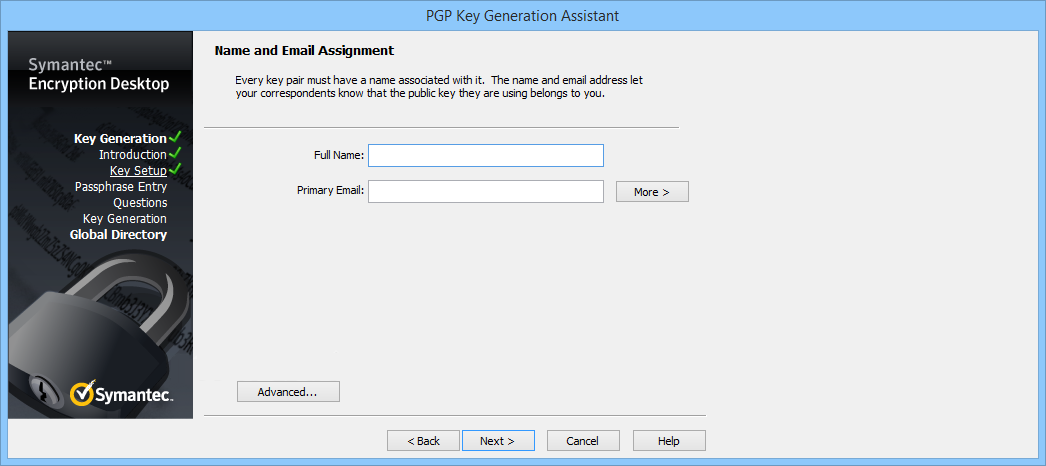This screenshot has width=1046, height=466.
Task: Go back to the previous step
Action: click(x=423, y=441)
